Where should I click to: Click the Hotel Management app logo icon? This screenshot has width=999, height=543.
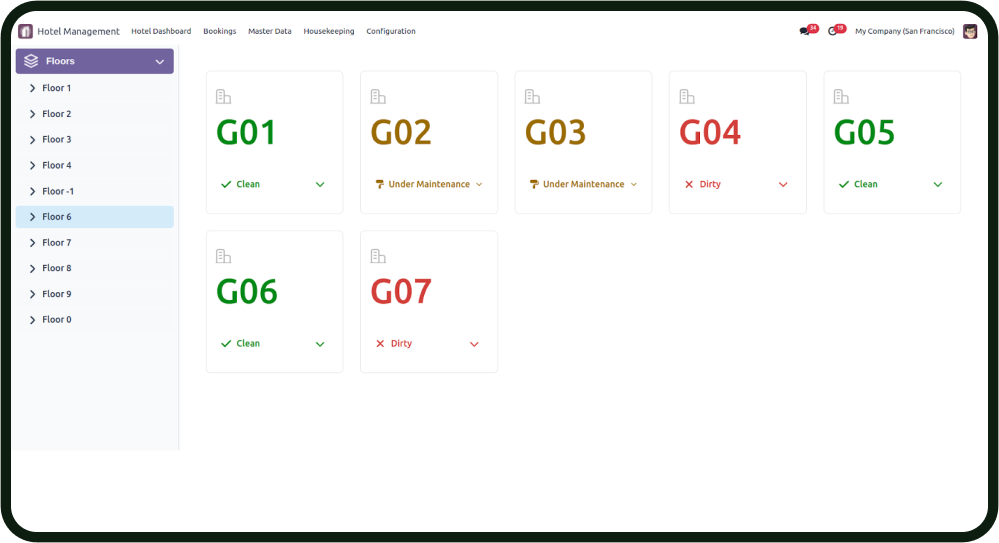pyautogui.click(x=25, y=31)
